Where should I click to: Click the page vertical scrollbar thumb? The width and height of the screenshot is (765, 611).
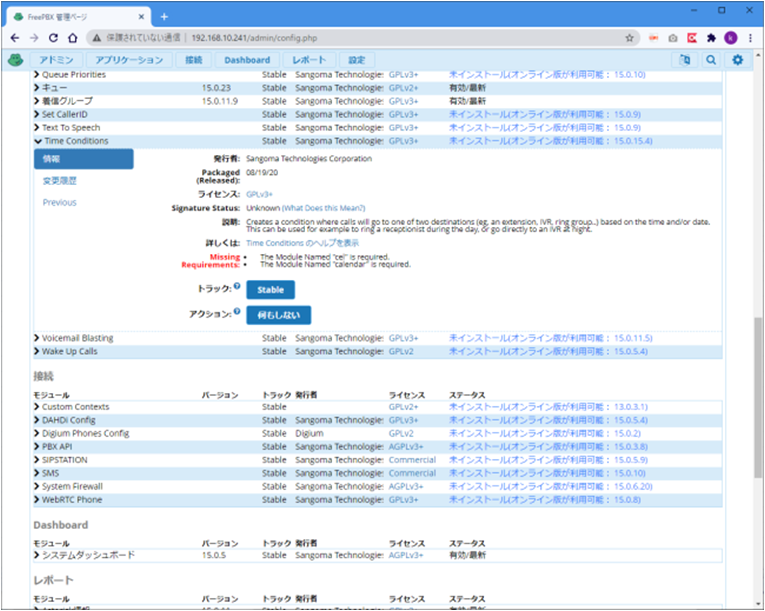tap(758, 398)
